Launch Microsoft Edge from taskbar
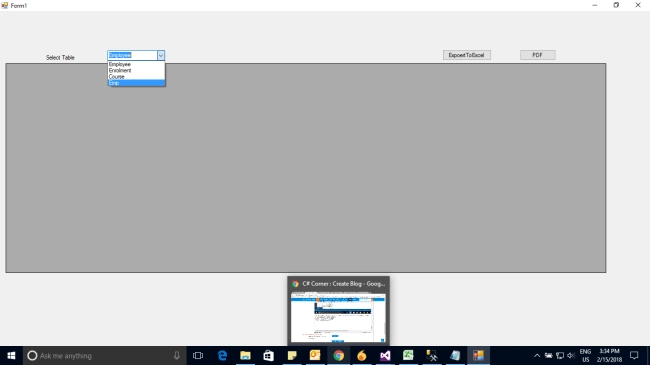The image size is (650, 365). [222, 355]
